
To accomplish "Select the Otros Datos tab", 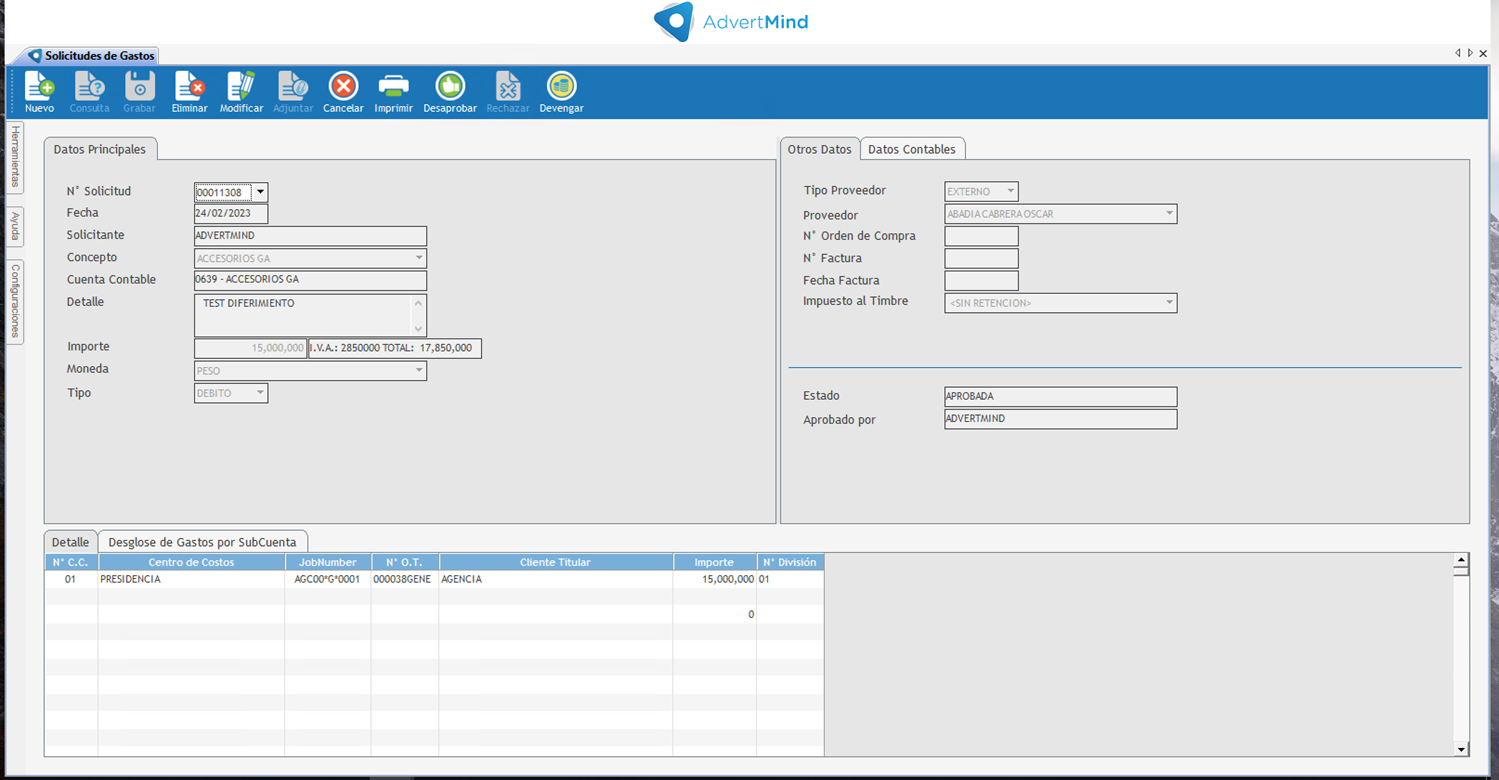I will (819, 149).
